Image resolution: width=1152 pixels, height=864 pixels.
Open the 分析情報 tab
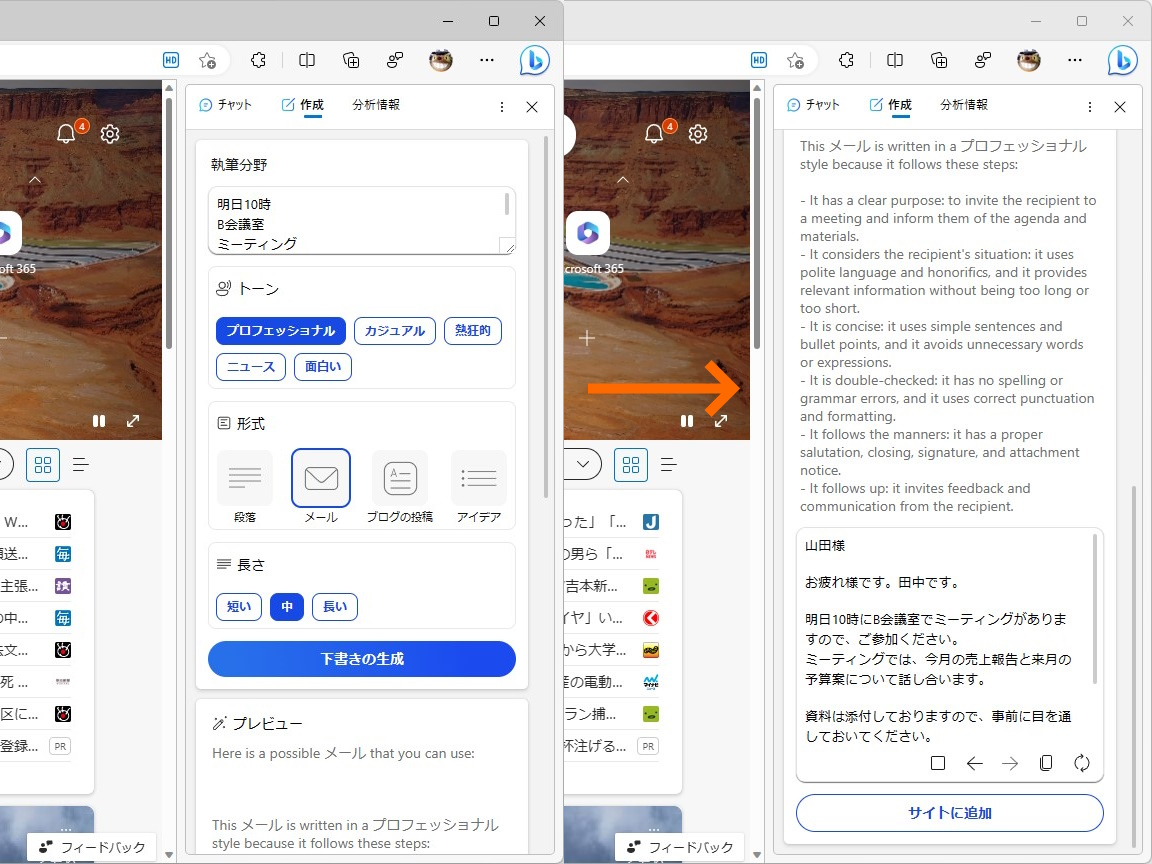(376, 104)
